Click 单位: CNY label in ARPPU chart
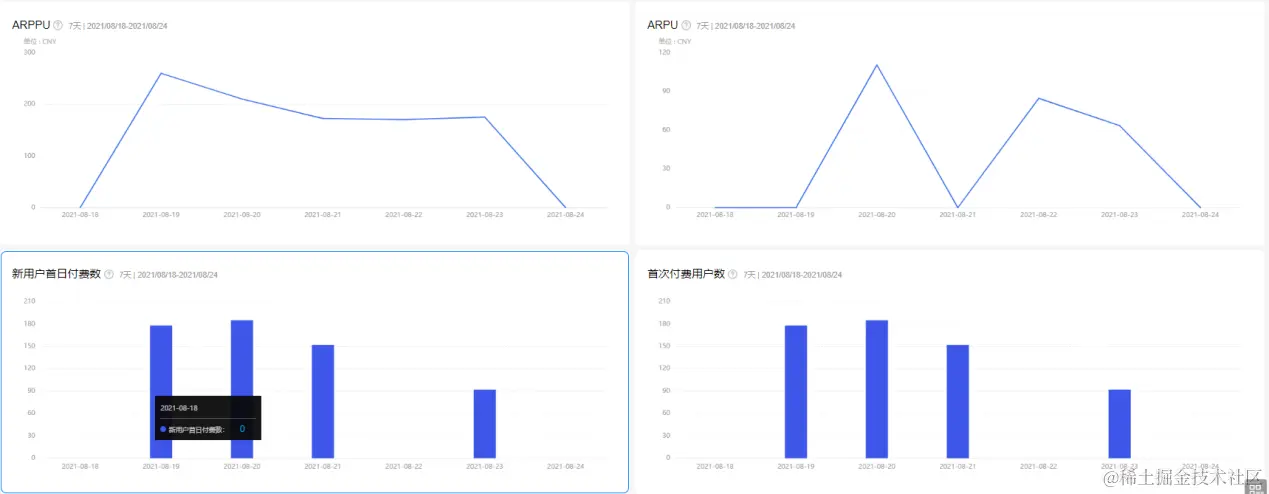This screenshot has height=494, width=1269. pyautogui.click(x=41, y=41)
